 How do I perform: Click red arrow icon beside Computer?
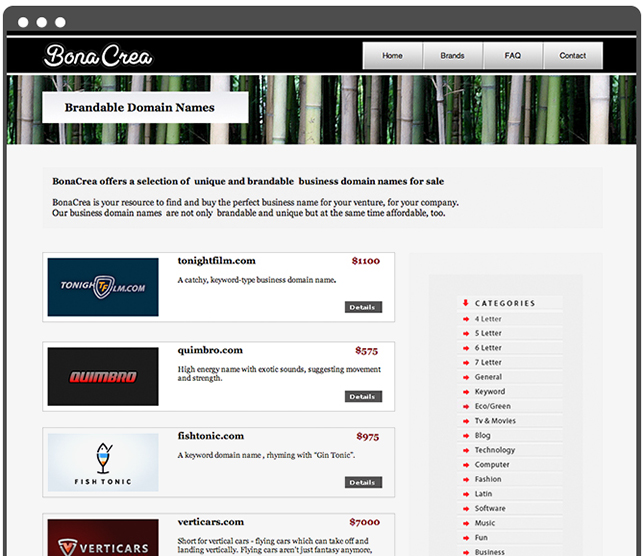[466, 465]
